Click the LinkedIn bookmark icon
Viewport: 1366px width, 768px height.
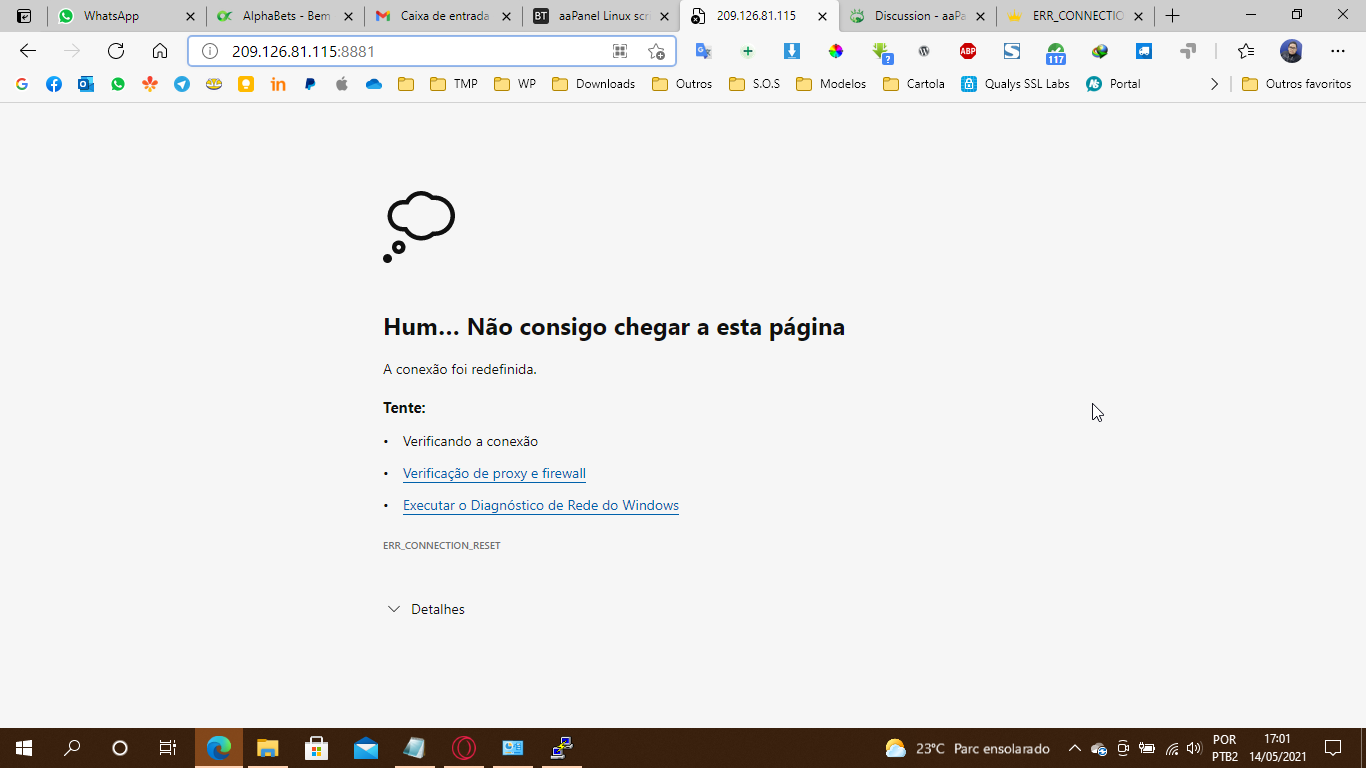click(x=278, y=84)
